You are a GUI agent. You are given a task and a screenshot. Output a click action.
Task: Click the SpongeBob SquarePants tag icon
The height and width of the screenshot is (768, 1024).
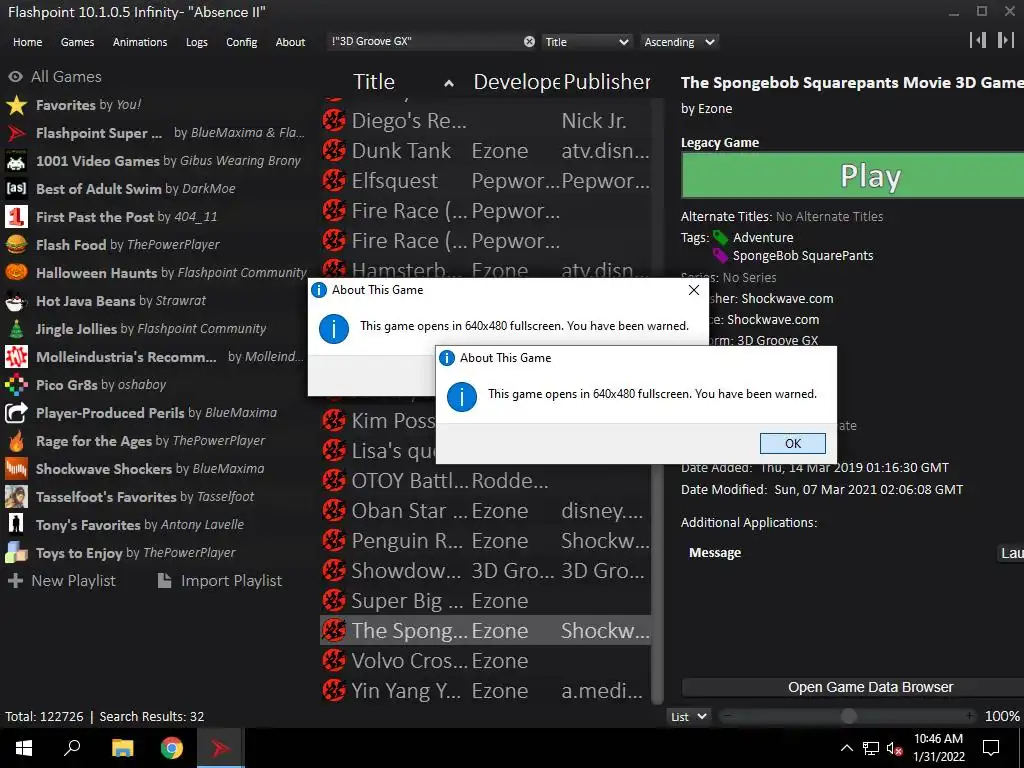coord(720,255)
